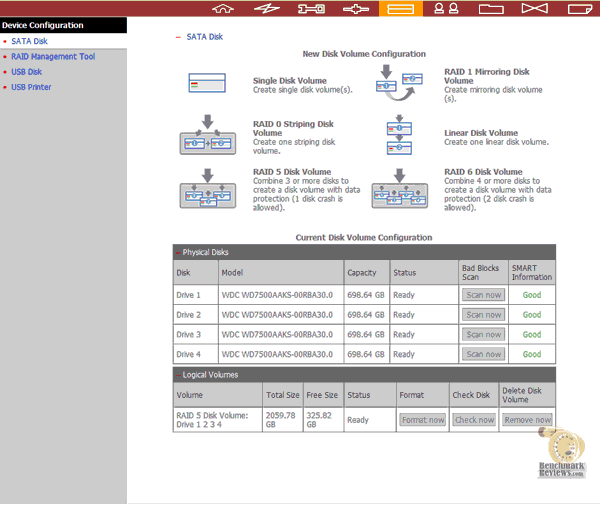Click Remove now for RAID 5 volume

click(x=527, y=420)
